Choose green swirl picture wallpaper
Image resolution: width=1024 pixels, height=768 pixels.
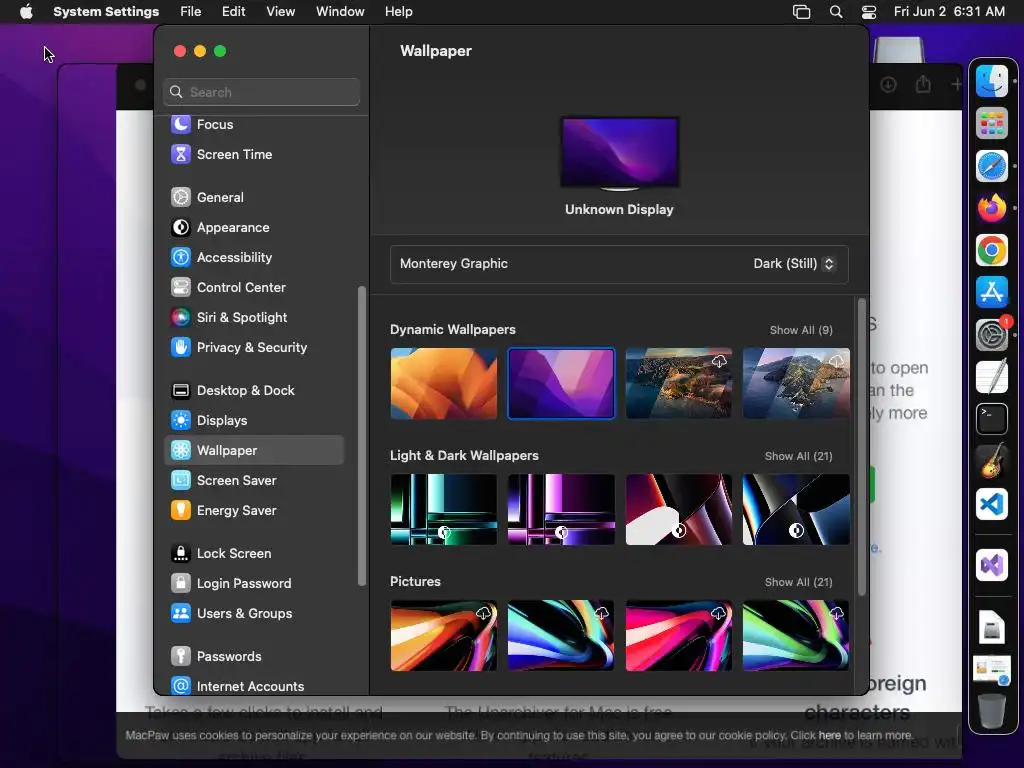(x=796, y=635)
